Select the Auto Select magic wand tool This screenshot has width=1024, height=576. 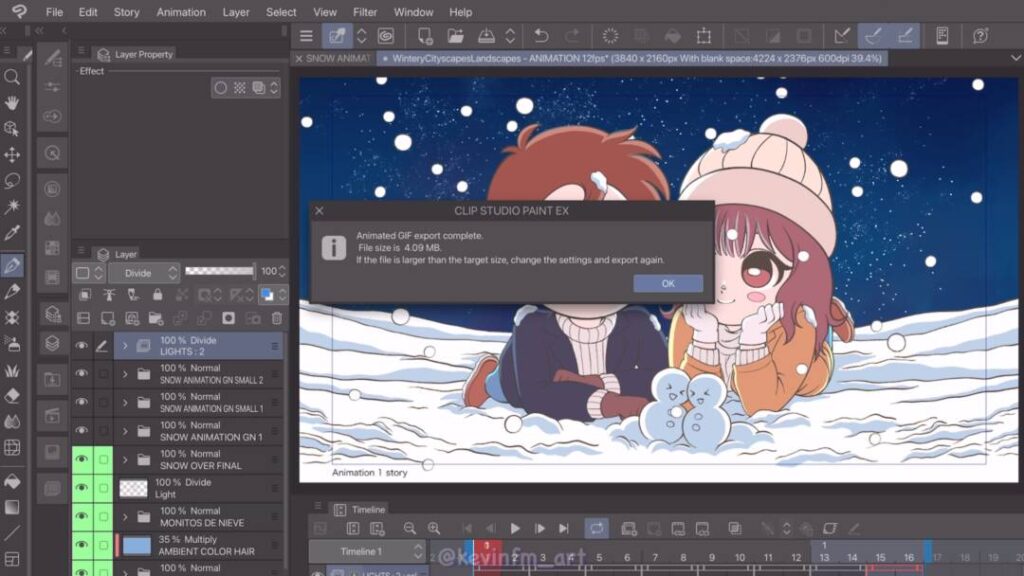point(12,207)
